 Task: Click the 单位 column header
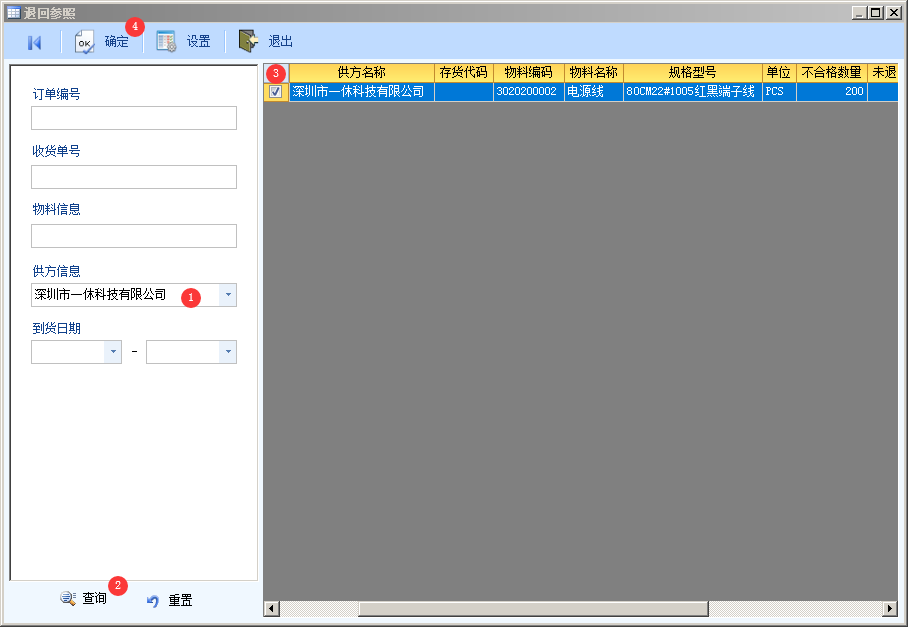pos(779,72)
